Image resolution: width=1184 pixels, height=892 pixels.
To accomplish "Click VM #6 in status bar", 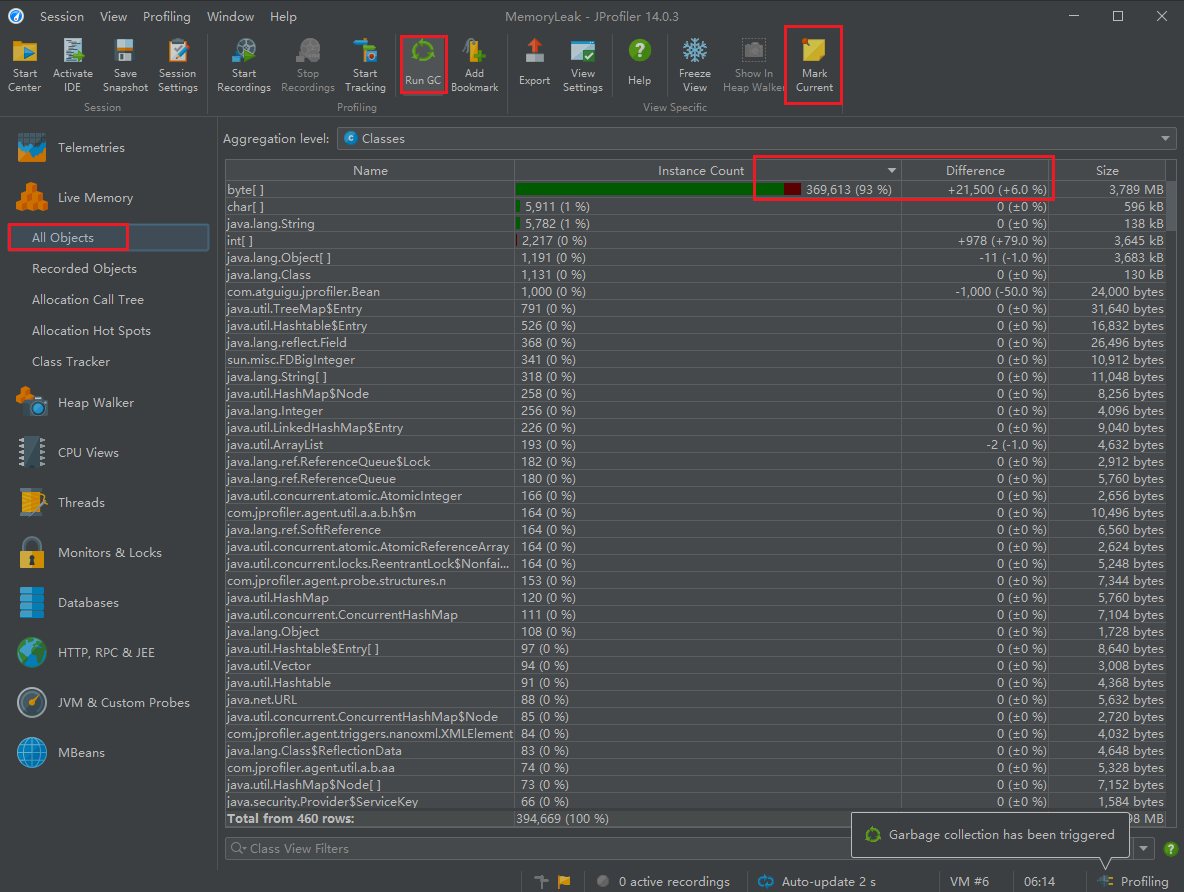I will [969, 881].
